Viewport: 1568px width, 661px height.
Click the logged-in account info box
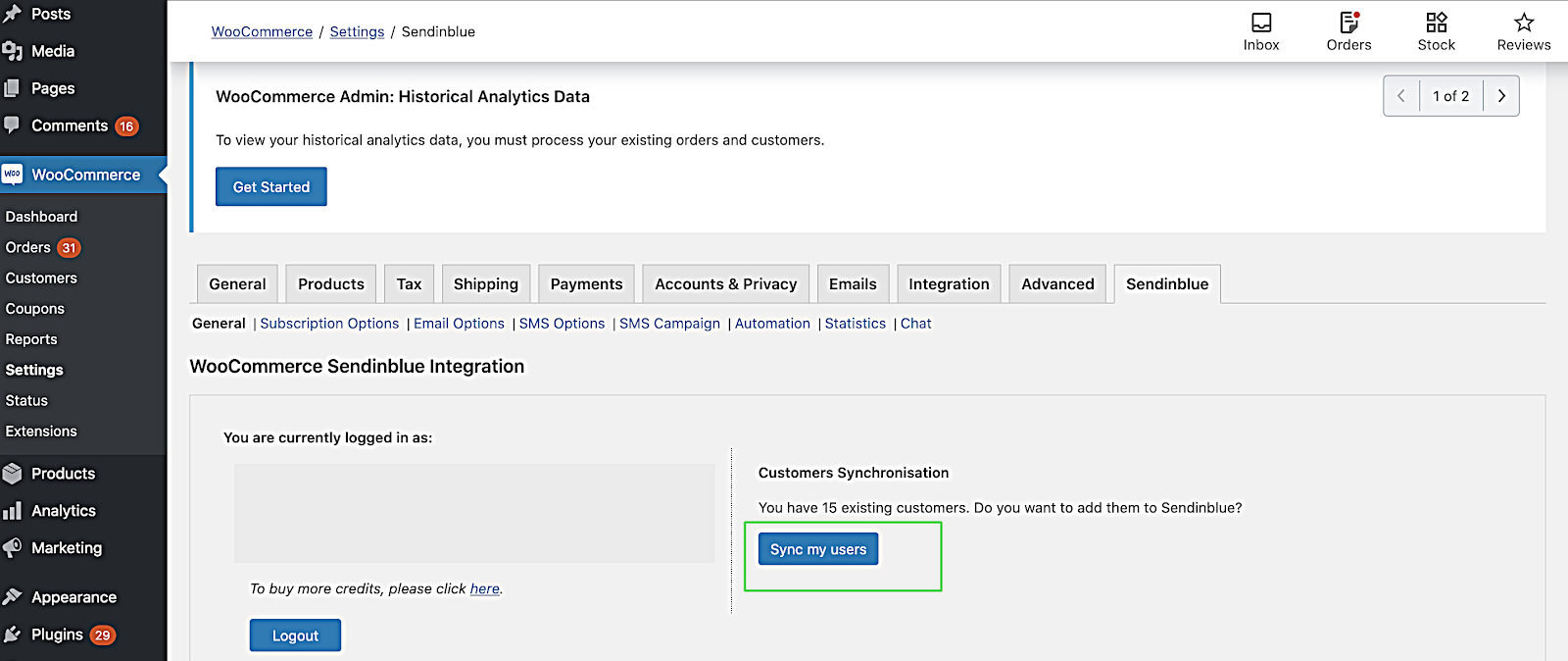click(x=474, y=513)
